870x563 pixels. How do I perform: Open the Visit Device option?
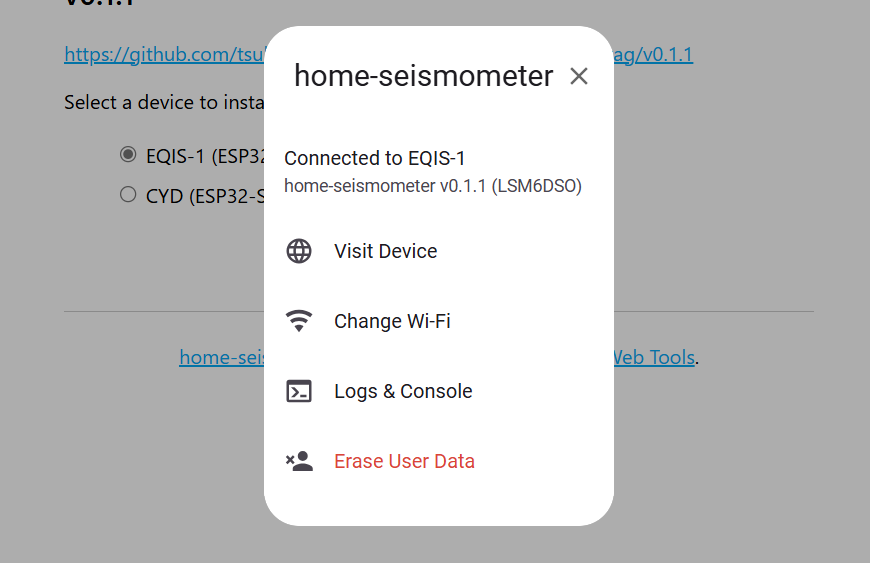(x=385, y=251)
